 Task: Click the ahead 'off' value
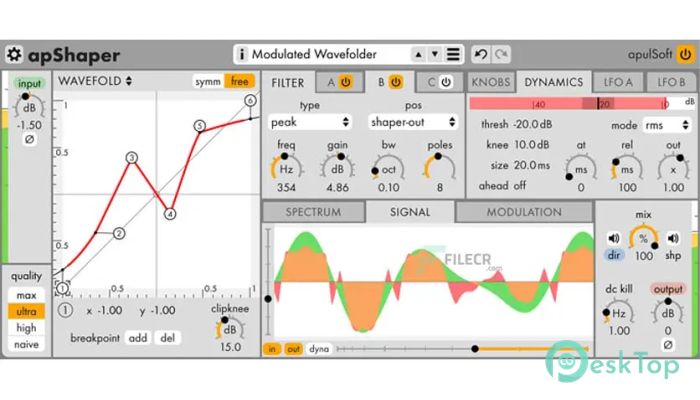pos(520,185)
